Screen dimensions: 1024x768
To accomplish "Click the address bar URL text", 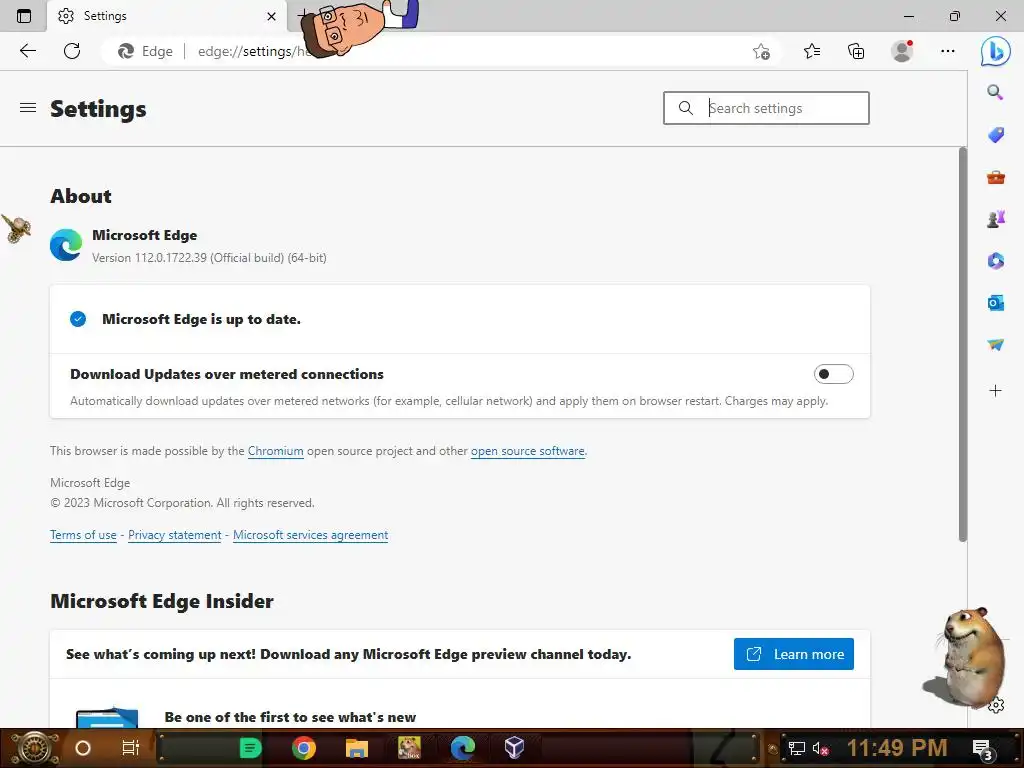I will (253, 51).
